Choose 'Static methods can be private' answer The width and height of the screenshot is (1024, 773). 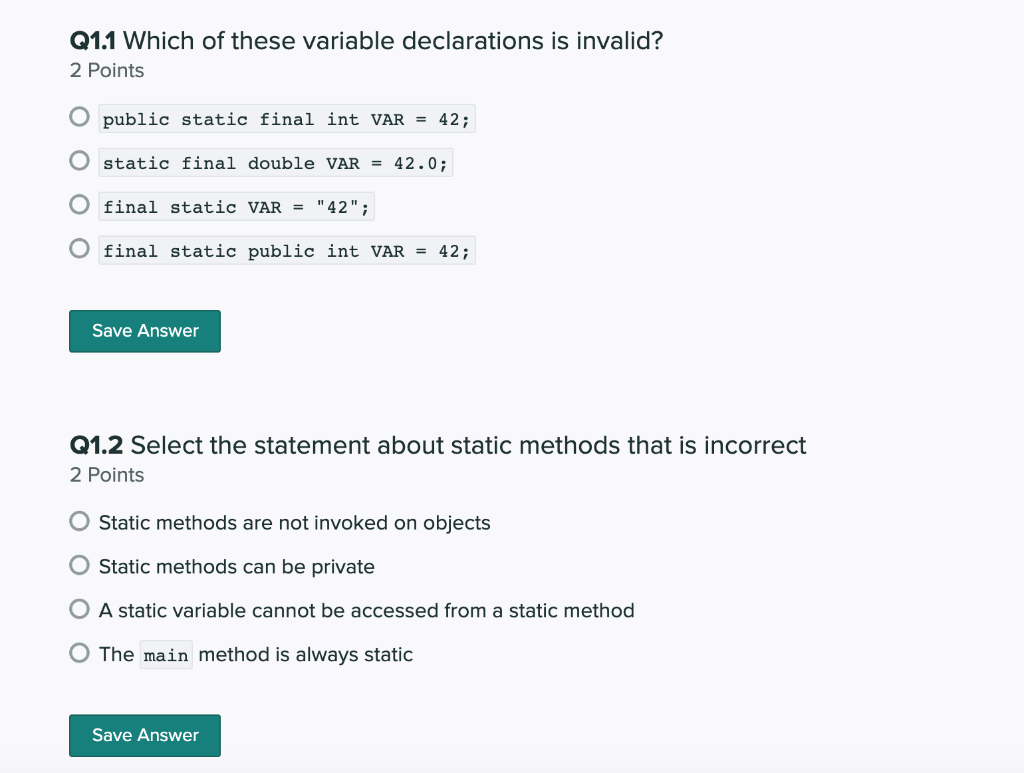(79, 565)
